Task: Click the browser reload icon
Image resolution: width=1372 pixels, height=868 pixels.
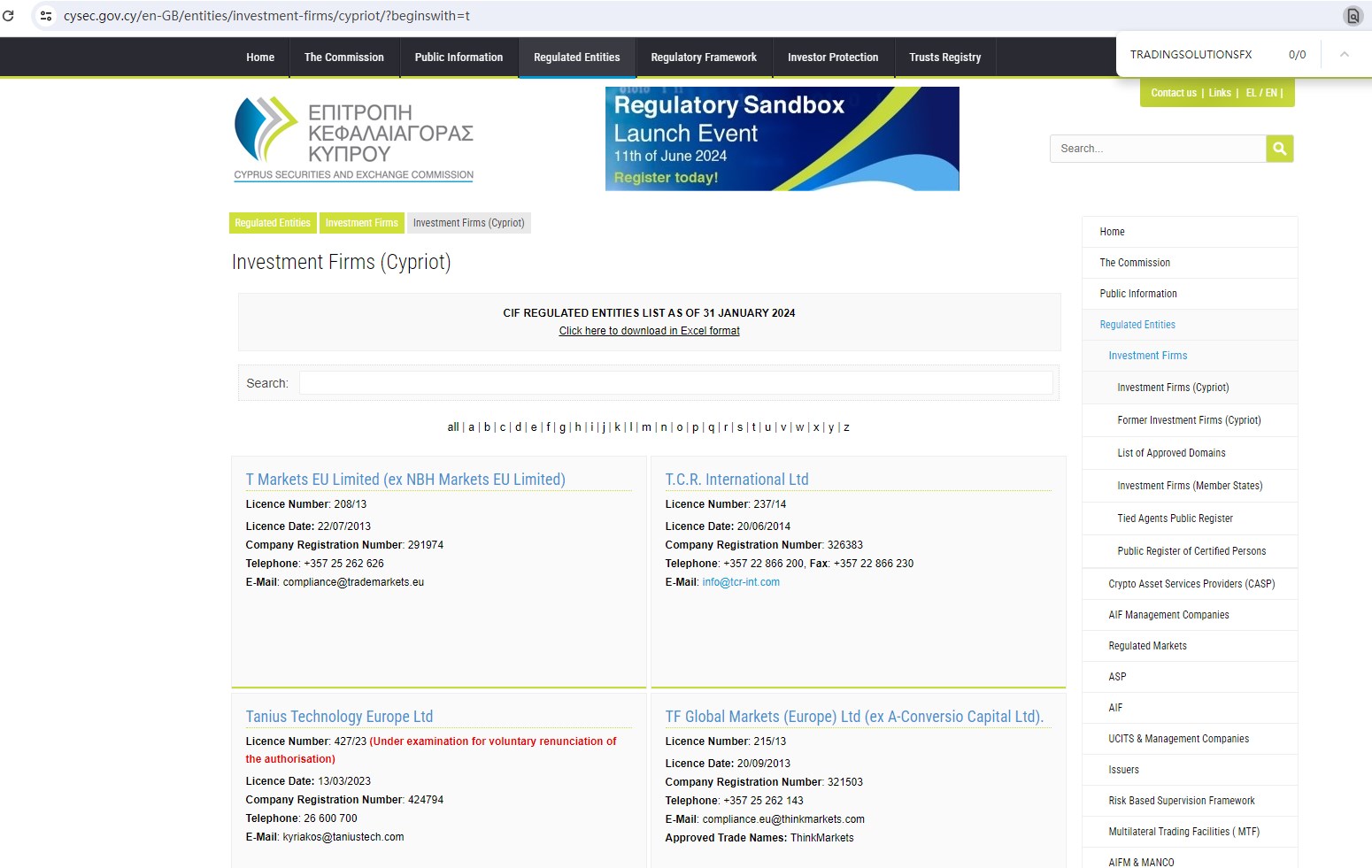Action: [x=9, y=16]
